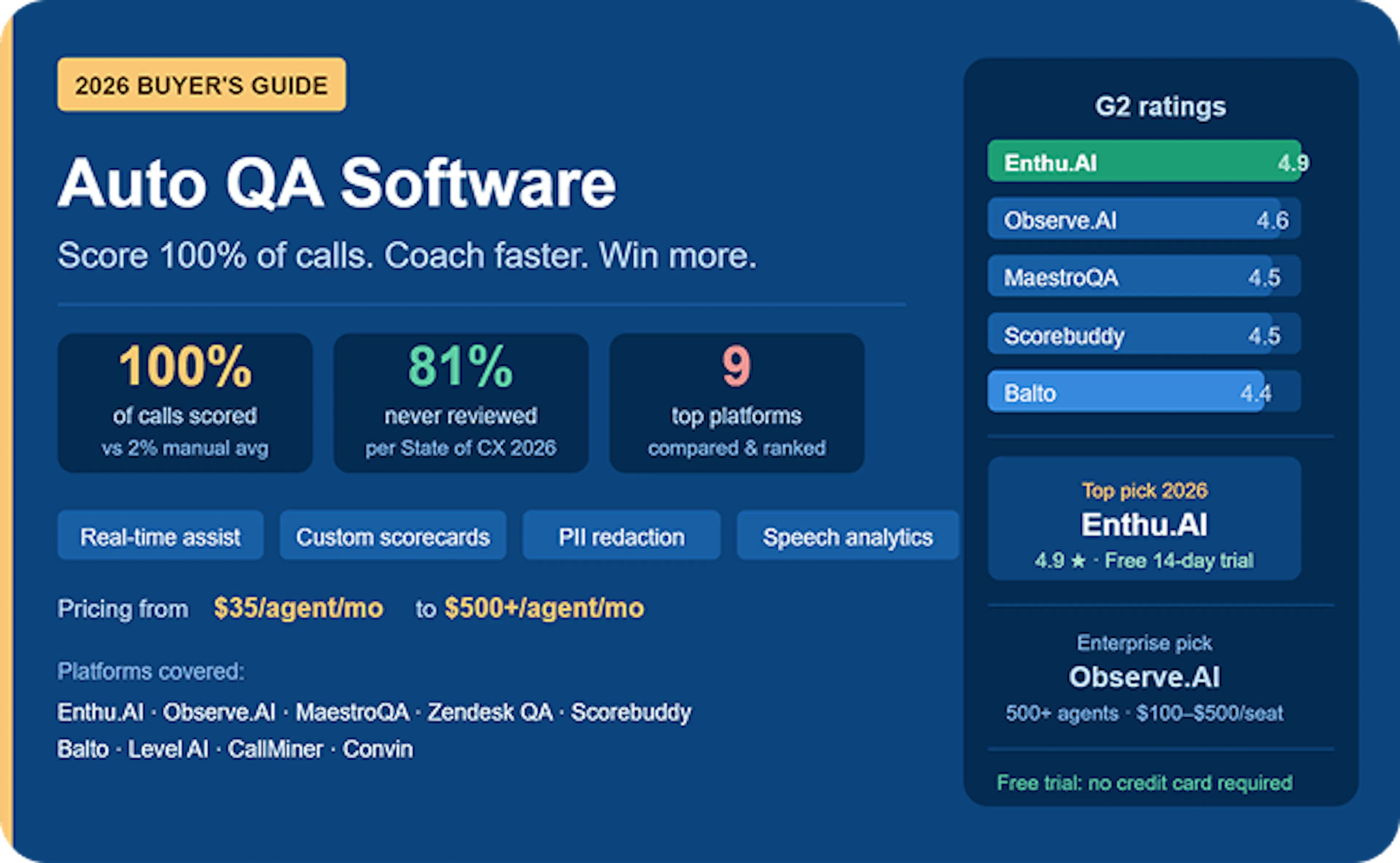Click '4.9 ★ · Free 14-day trial' text
The height and width of the screenshot is (863, 1400).
tap(1144, 560)
